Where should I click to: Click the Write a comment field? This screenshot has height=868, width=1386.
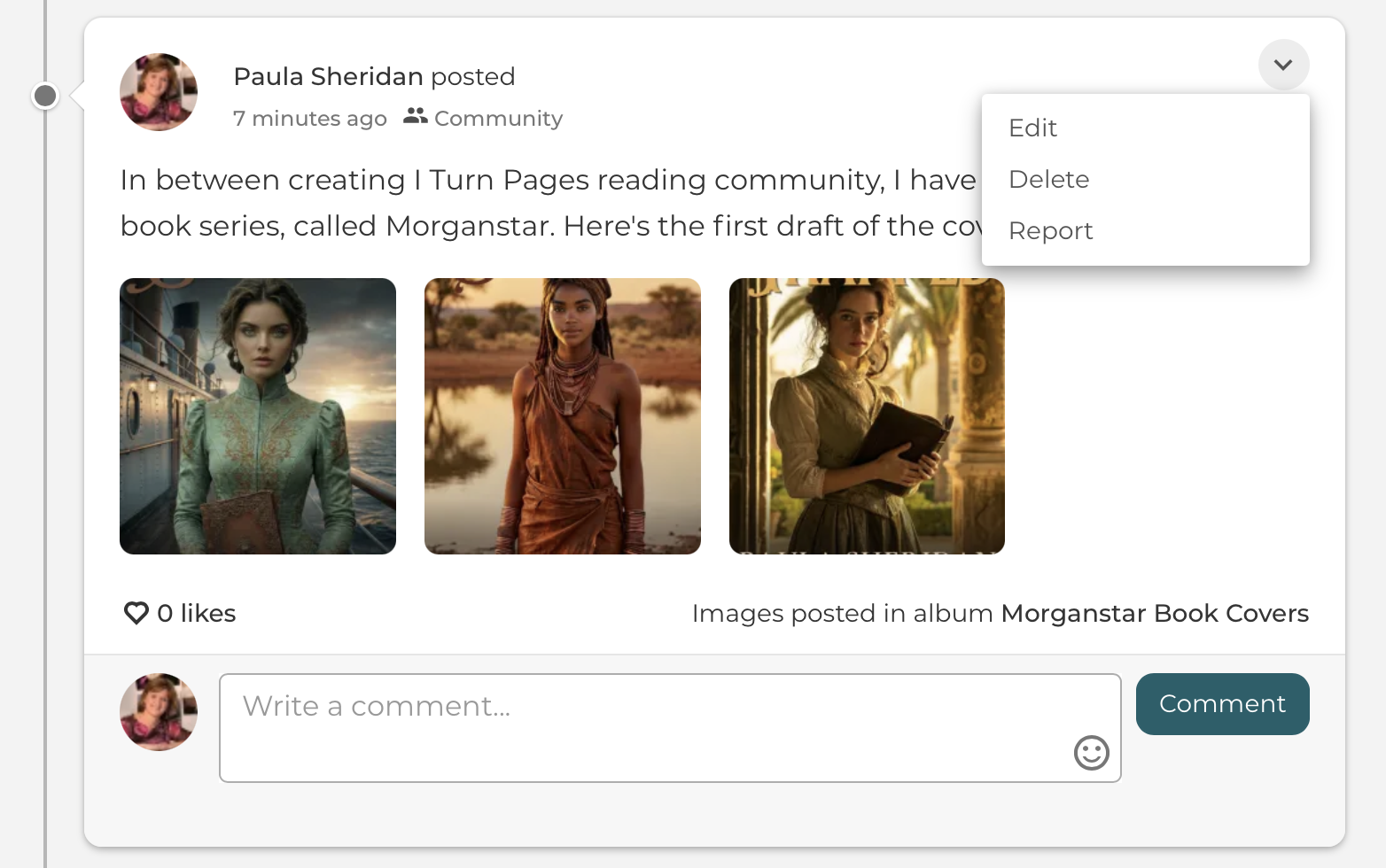coord(670,728)
